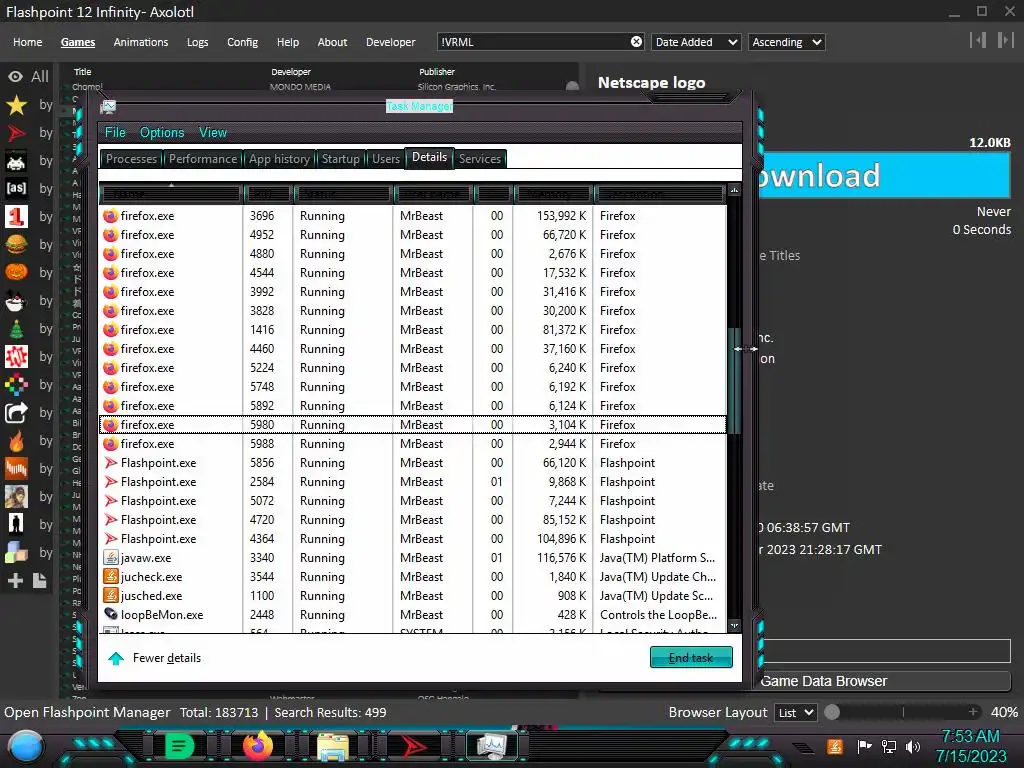Open Task Manager File menu

click(115, 133)
